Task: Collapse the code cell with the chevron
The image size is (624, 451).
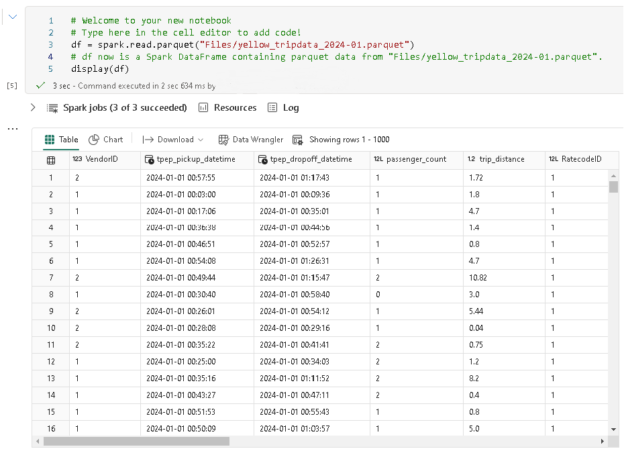Action: point(13,17)
